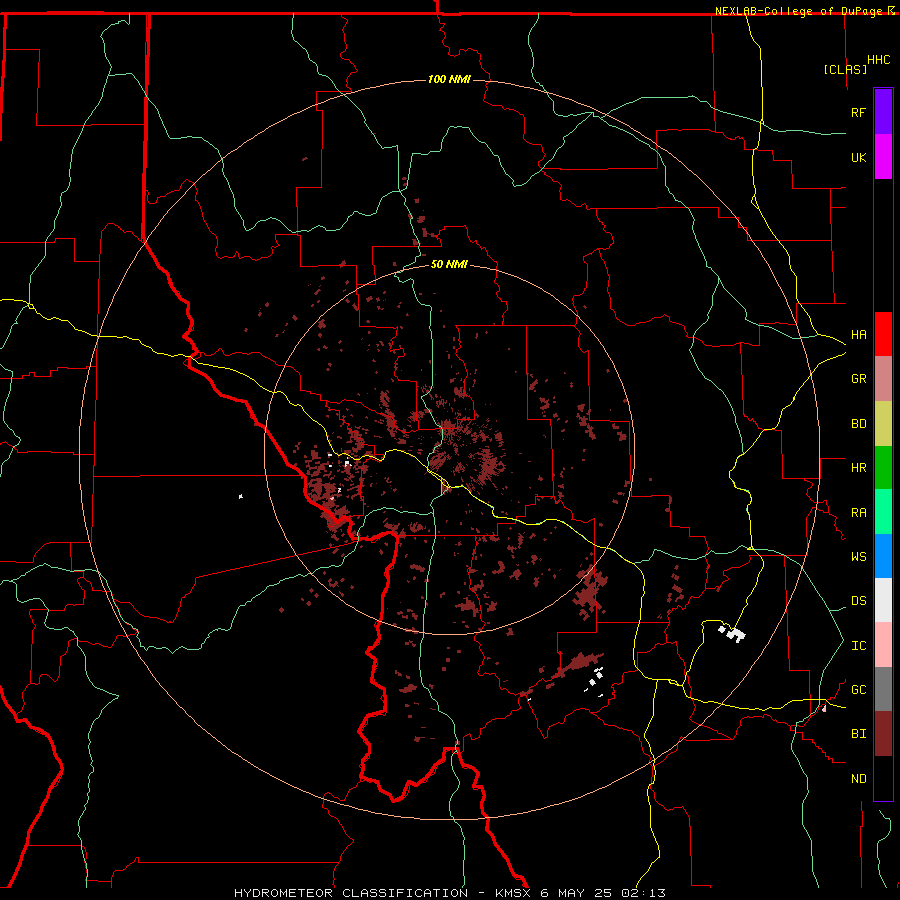Screen dimensions: 900x900
Task: Click the pinkish GR legend swatch
Action: click(883, 379)
